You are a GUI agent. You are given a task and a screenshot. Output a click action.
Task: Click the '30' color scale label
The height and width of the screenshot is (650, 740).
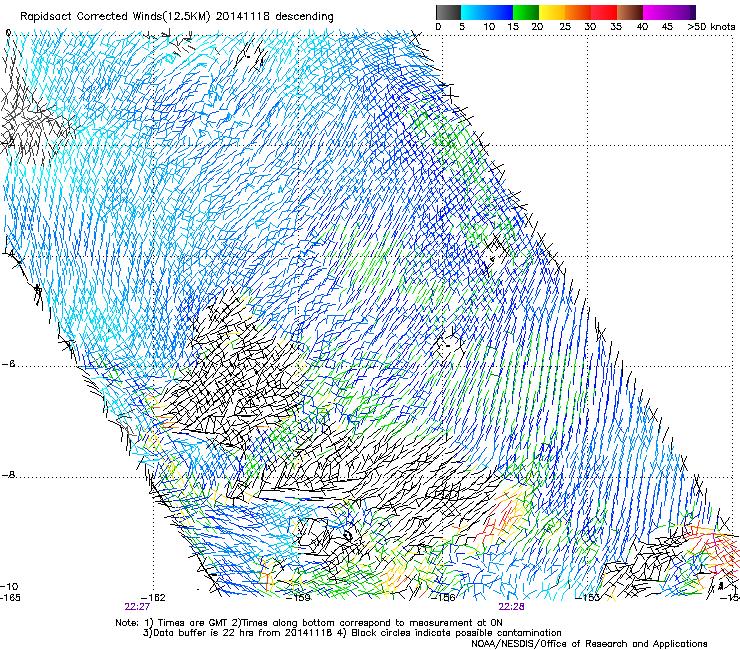coord(590,27)
